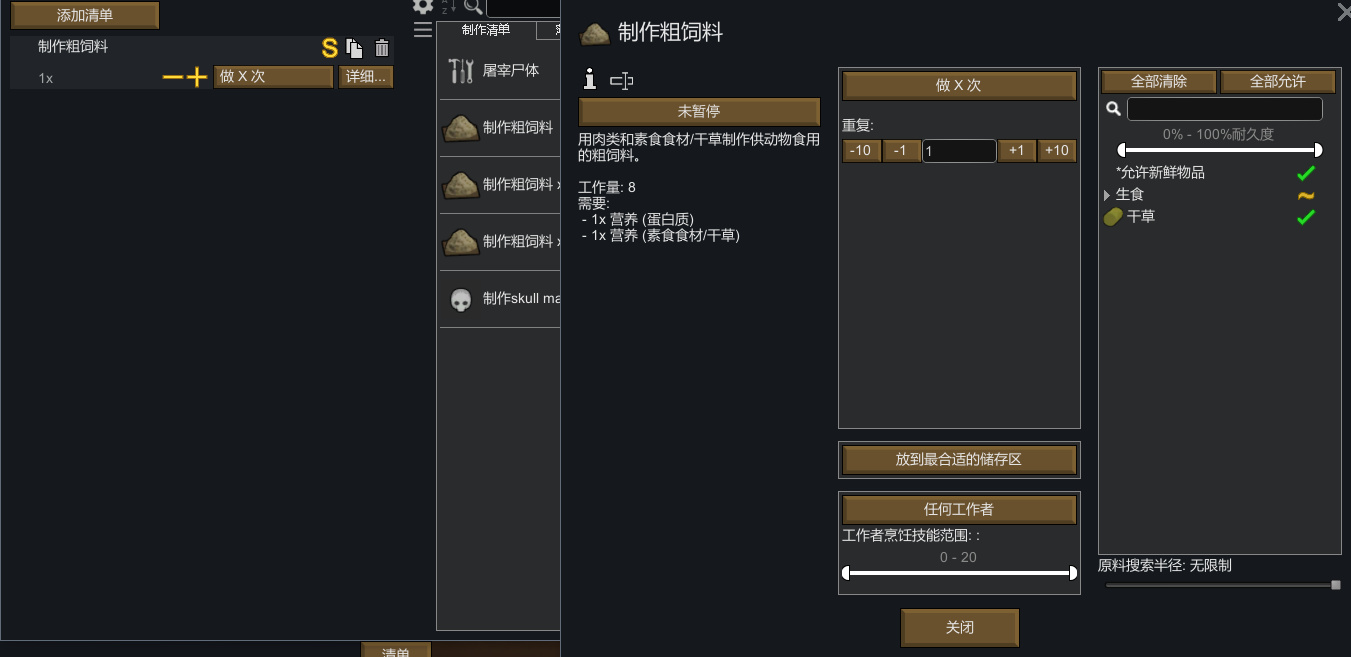Open the 放到最合适的储存区 dropdown
1351x657 pixels.
point(958,460)
